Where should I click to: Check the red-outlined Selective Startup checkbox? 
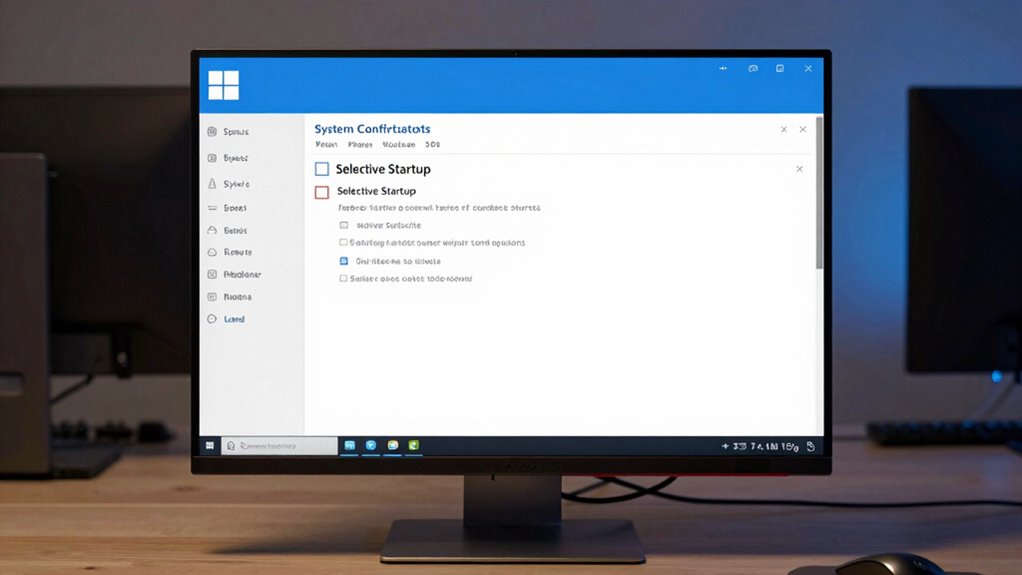(321, 192)
